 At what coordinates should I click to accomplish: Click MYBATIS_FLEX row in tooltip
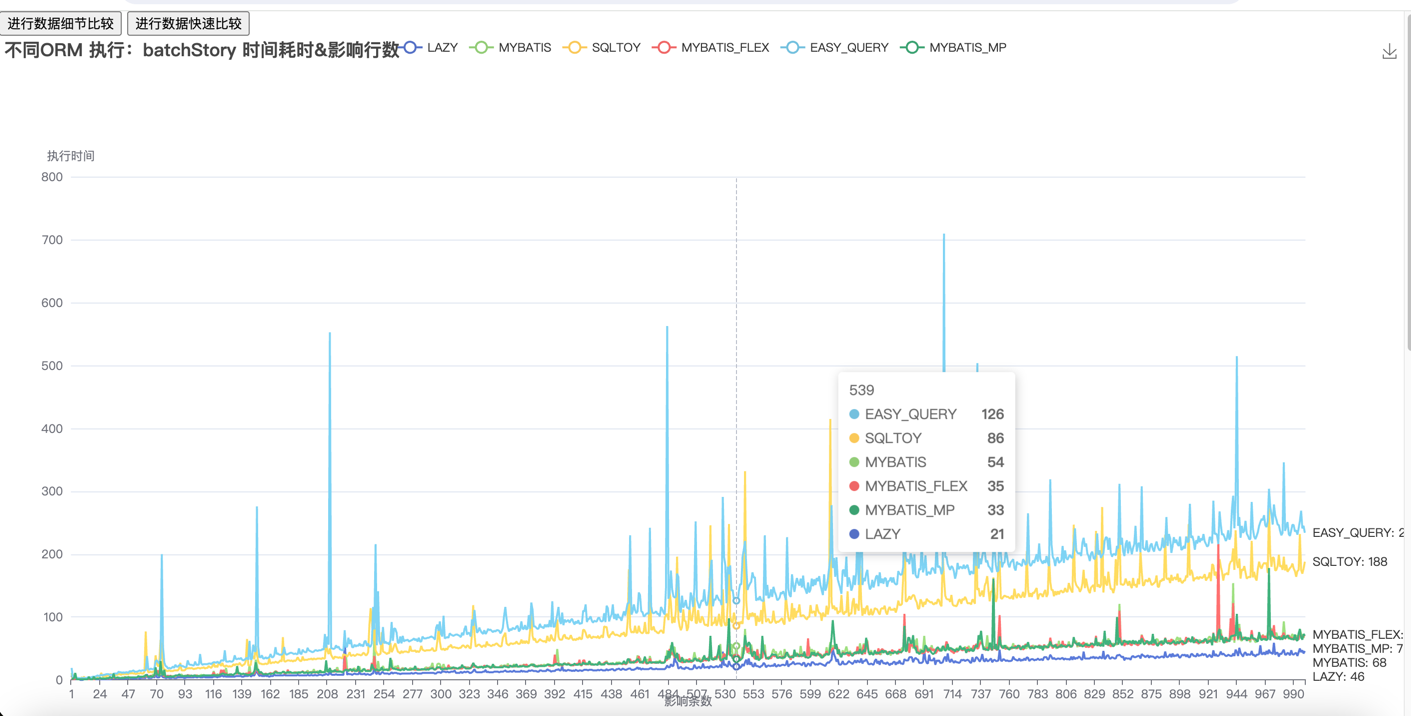[x=926, y=486]
